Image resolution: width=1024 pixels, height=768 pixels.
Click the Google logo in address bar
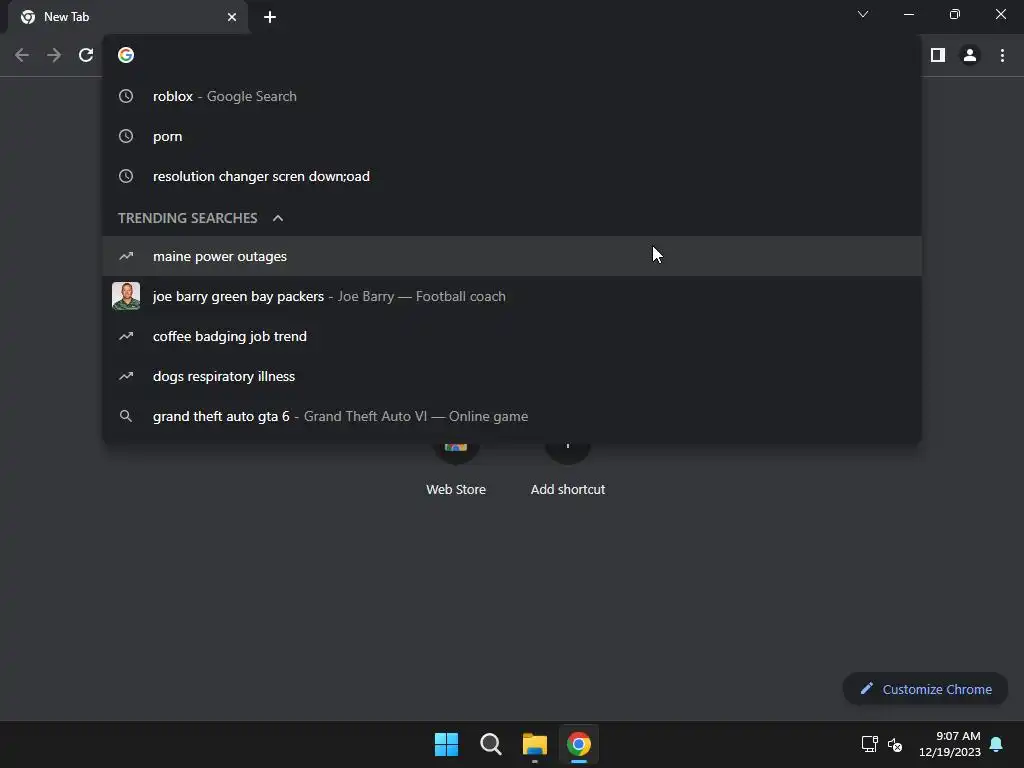(x=125, y=56)
